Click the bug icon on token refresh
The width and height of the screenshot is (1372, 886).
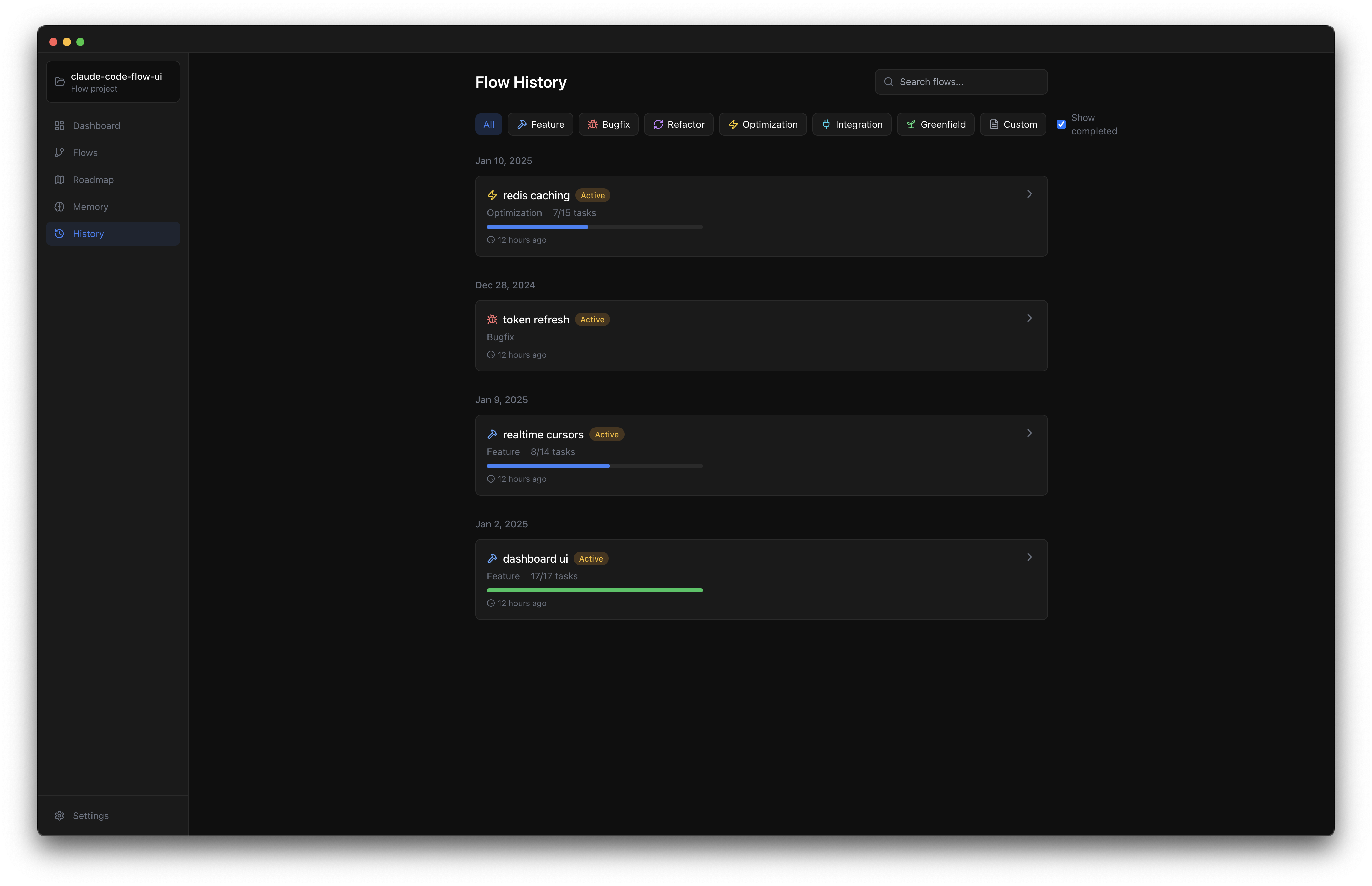click(x=492, y=319)
